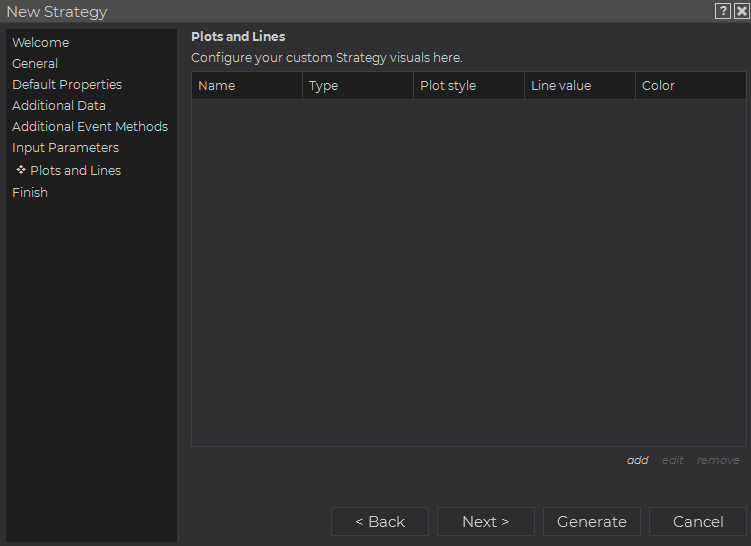Open the Input Parameters step

click(x=66, y=148)
